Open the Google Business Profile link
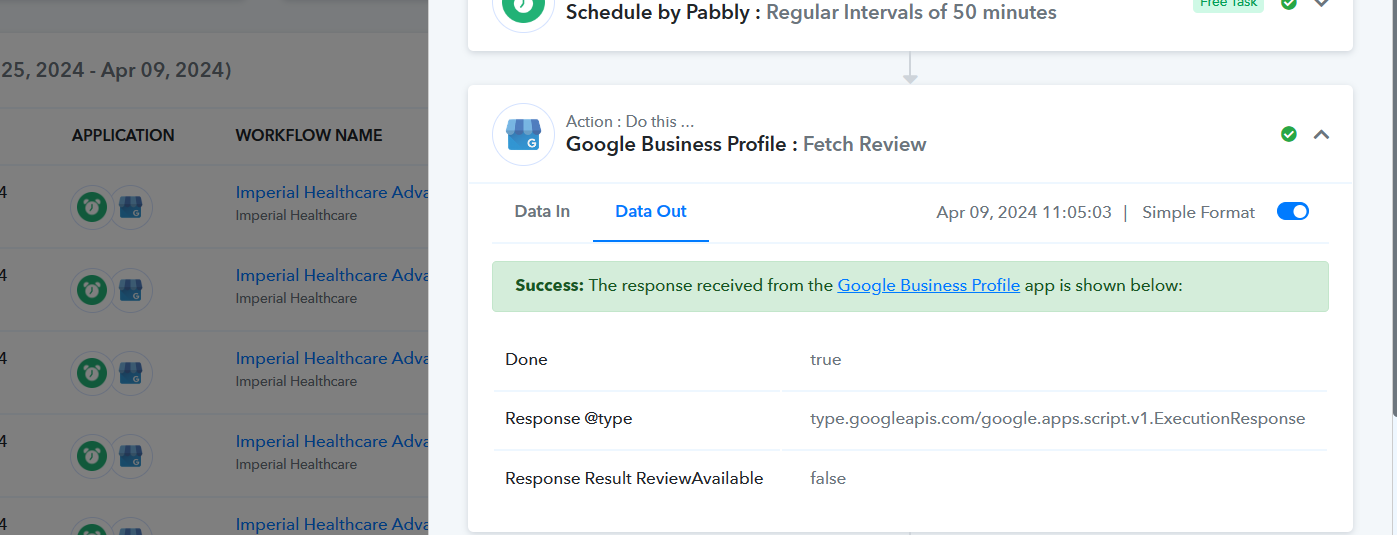This screenshot has width=1397, height=535. click(x=929, y=285)
